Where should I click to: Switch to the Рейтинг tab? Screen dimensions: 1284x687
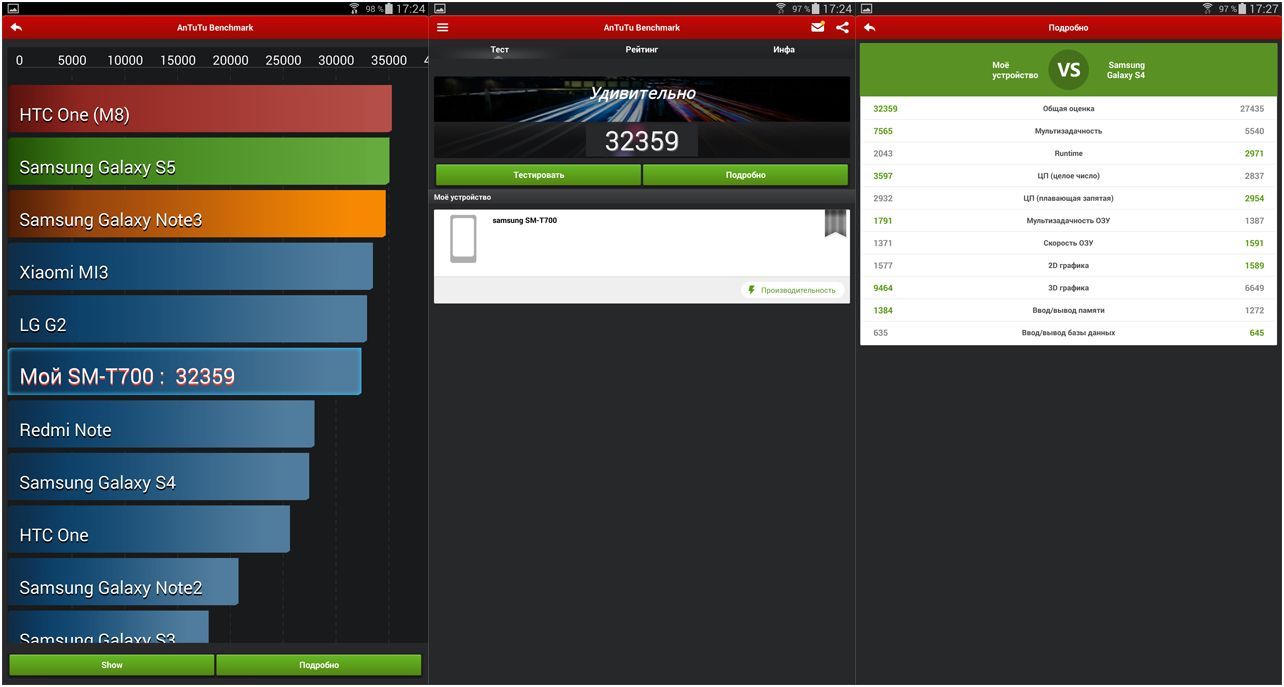pos(641,50)
